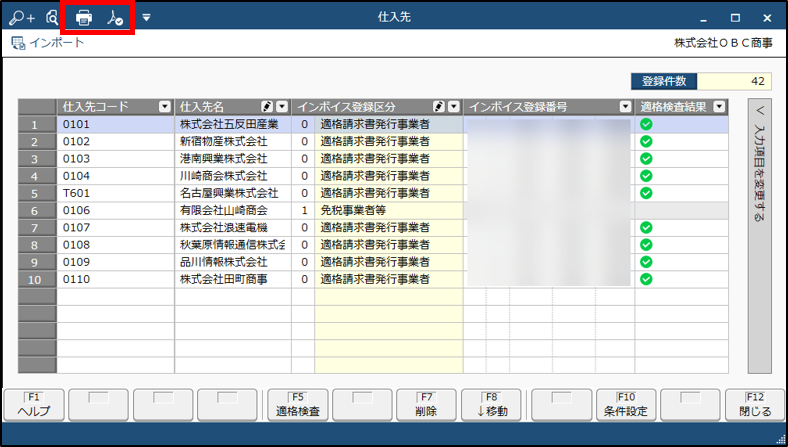Screen dimensions: 788x447
Task: Click supplier name 有限会社山崎商会
Action: click(x=224, y=210)
